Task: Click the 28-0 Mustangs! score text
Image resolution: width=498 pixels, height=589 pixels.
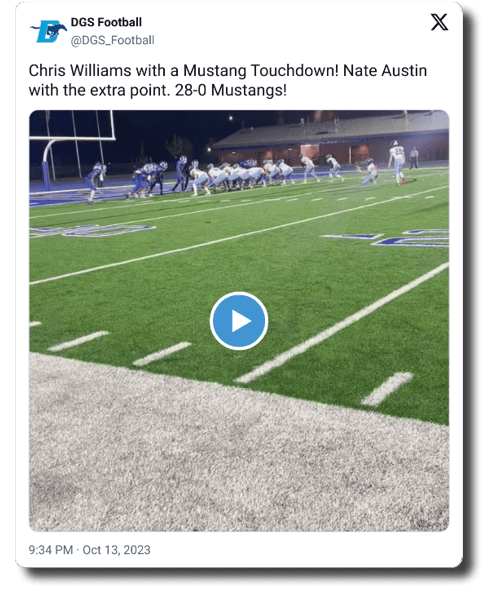Action: click(x=231, y=90)
